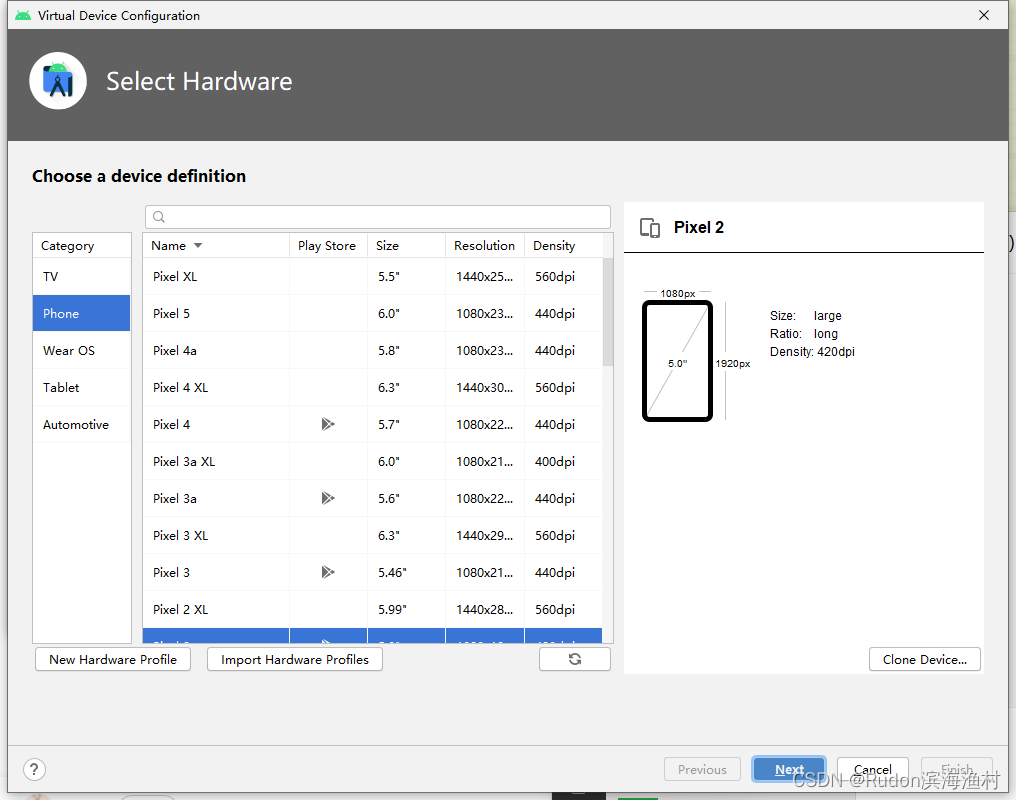
Task: Click the 400dpi density cell
Action: pos(563,461)
